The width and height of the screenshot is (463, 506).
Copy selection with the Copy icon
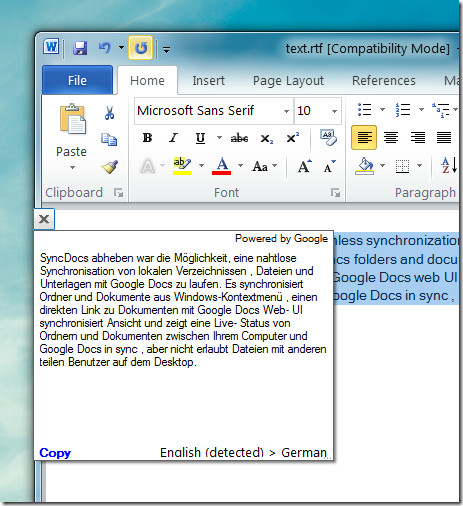[x=109, y=139]
